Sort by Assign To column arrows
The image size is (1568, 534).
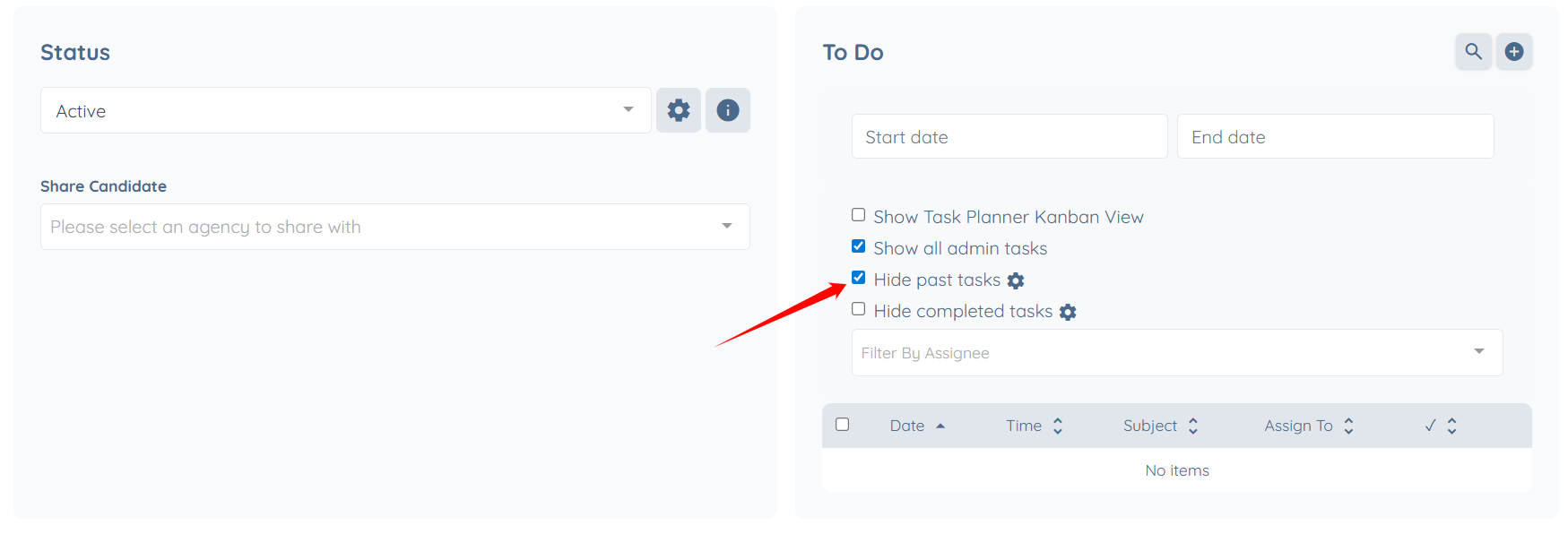1348,426
